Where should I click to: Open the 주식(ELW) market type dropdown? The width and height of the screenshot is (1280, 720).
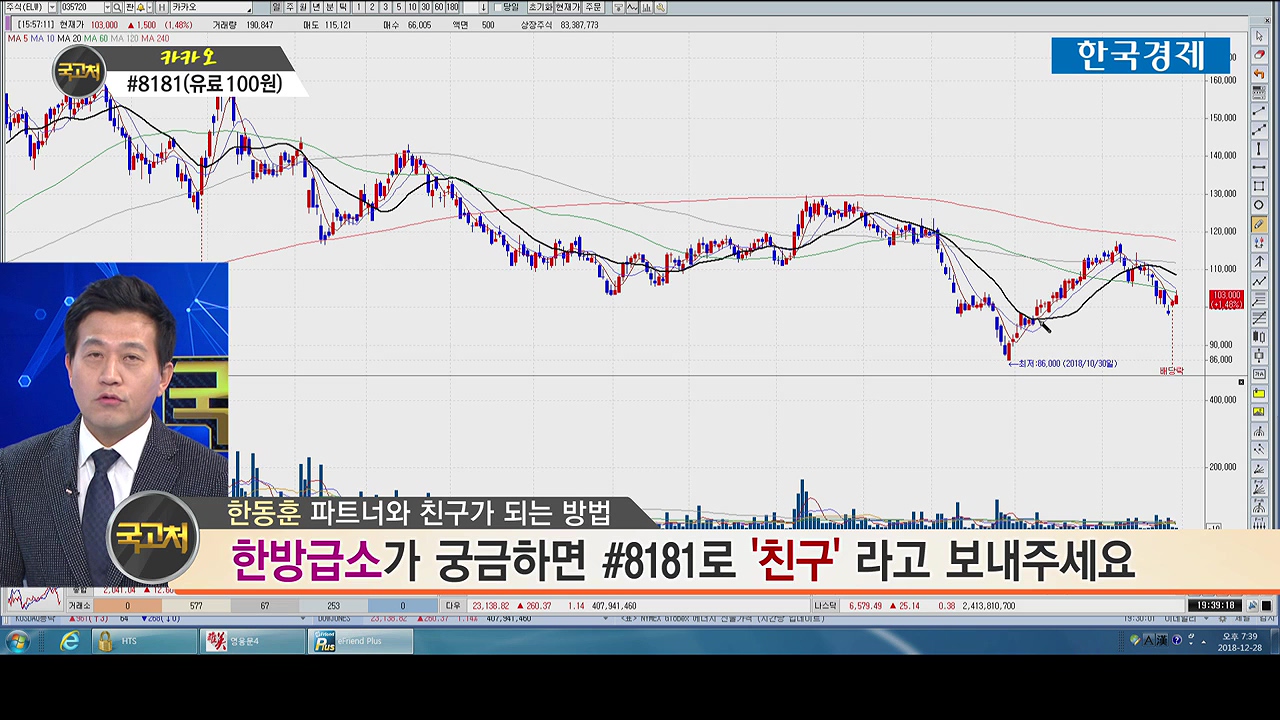tap(50, 7)
